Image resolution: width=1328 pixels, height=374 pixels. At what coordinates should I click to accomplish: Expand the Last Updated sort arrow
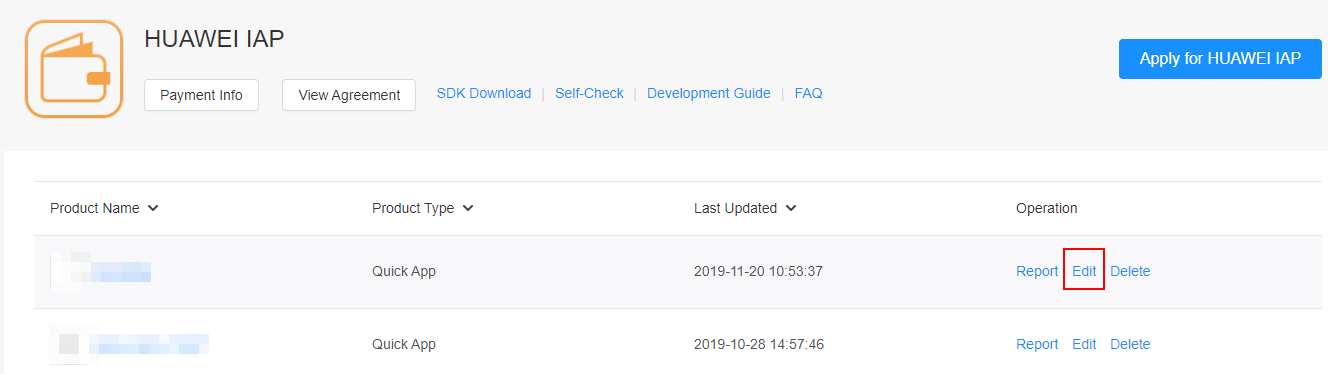click(x=791, y=208)
